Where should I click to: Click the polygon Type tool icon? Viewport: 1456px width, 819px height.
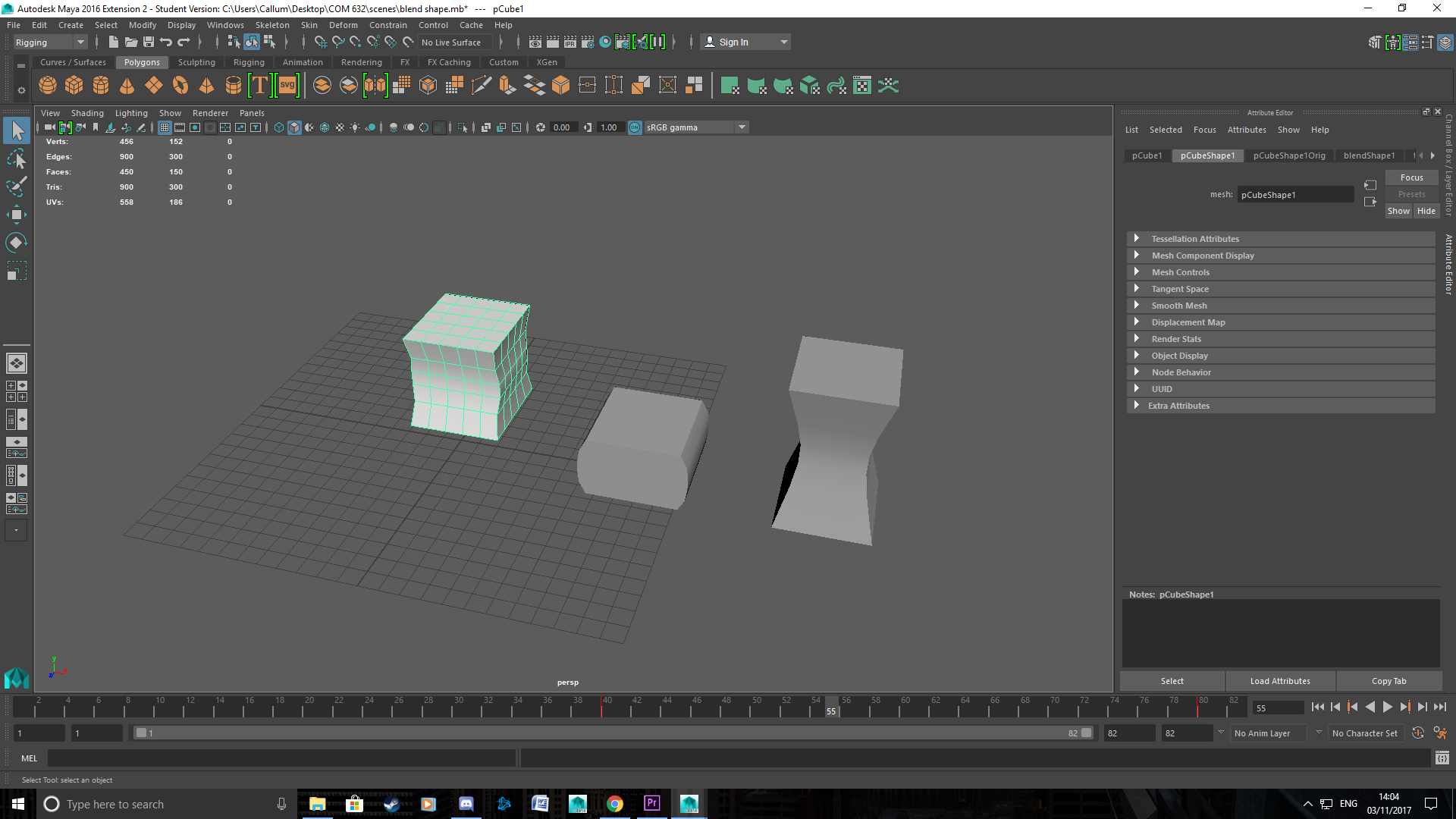click(x=260, y=86)
